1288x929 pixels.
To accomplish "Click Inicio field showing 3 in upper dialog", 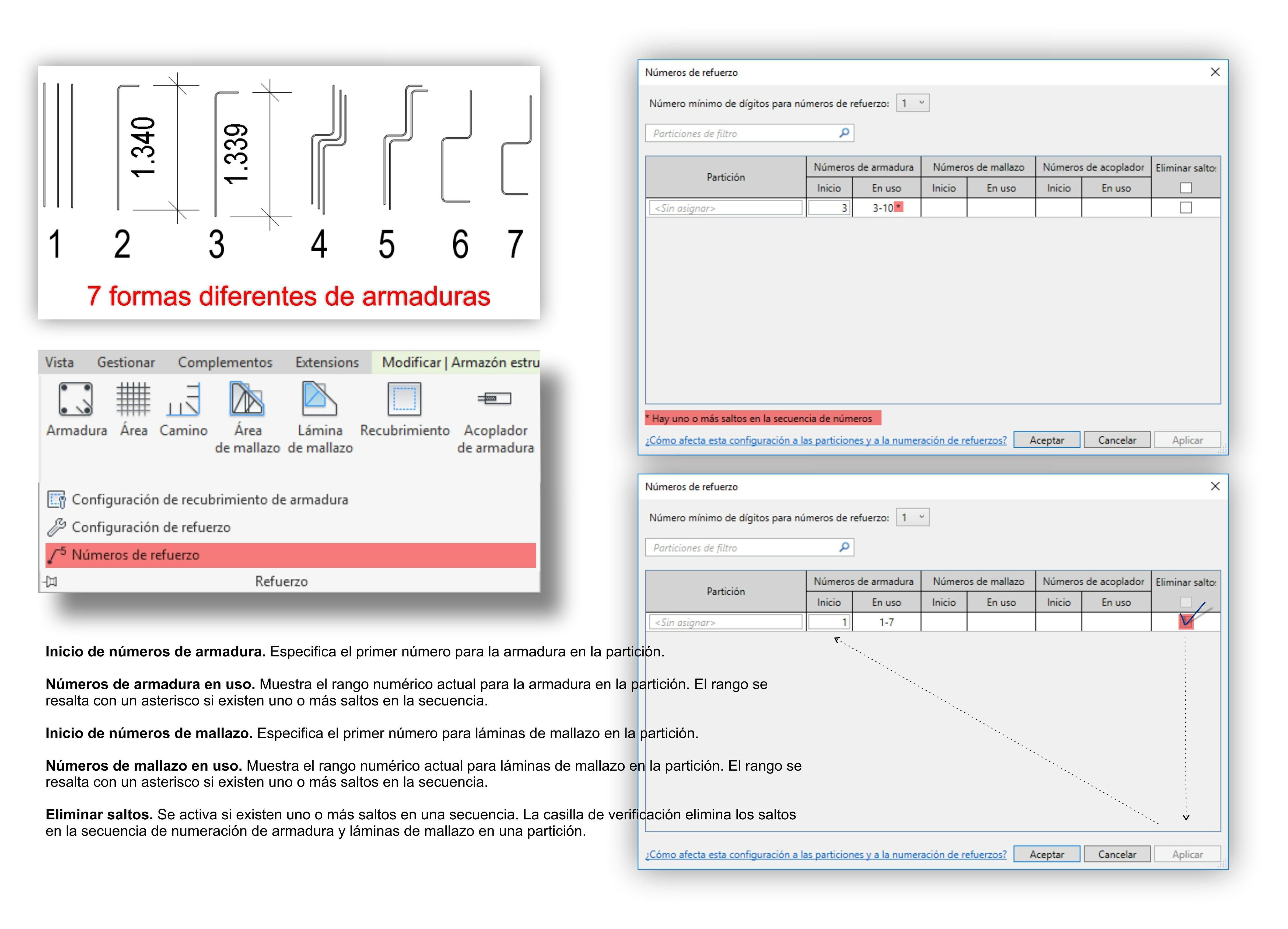I will (x=829, y=208).
